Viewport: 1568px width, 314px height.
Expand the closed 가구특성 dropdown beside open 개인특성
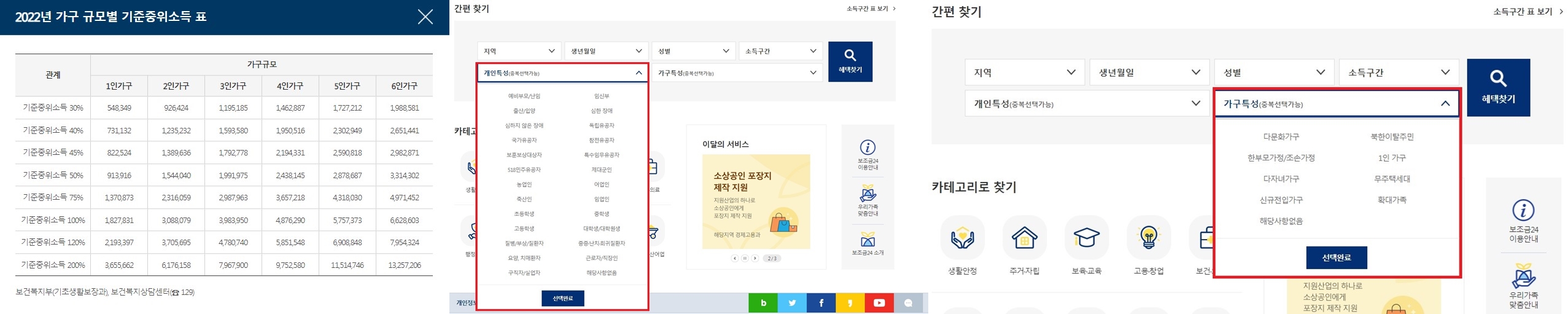737,73
